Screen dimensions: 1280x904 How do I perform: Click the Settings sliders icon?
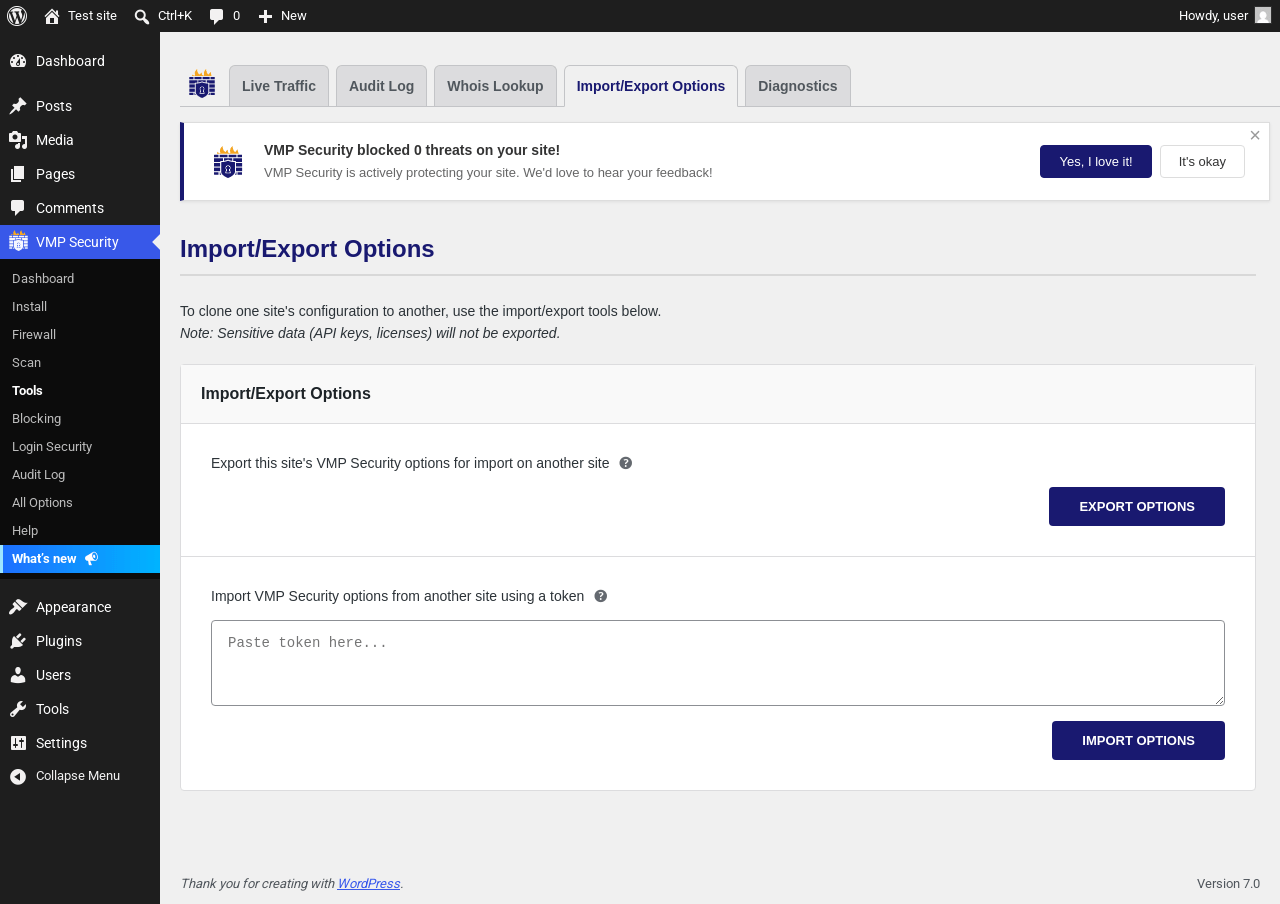18,743
